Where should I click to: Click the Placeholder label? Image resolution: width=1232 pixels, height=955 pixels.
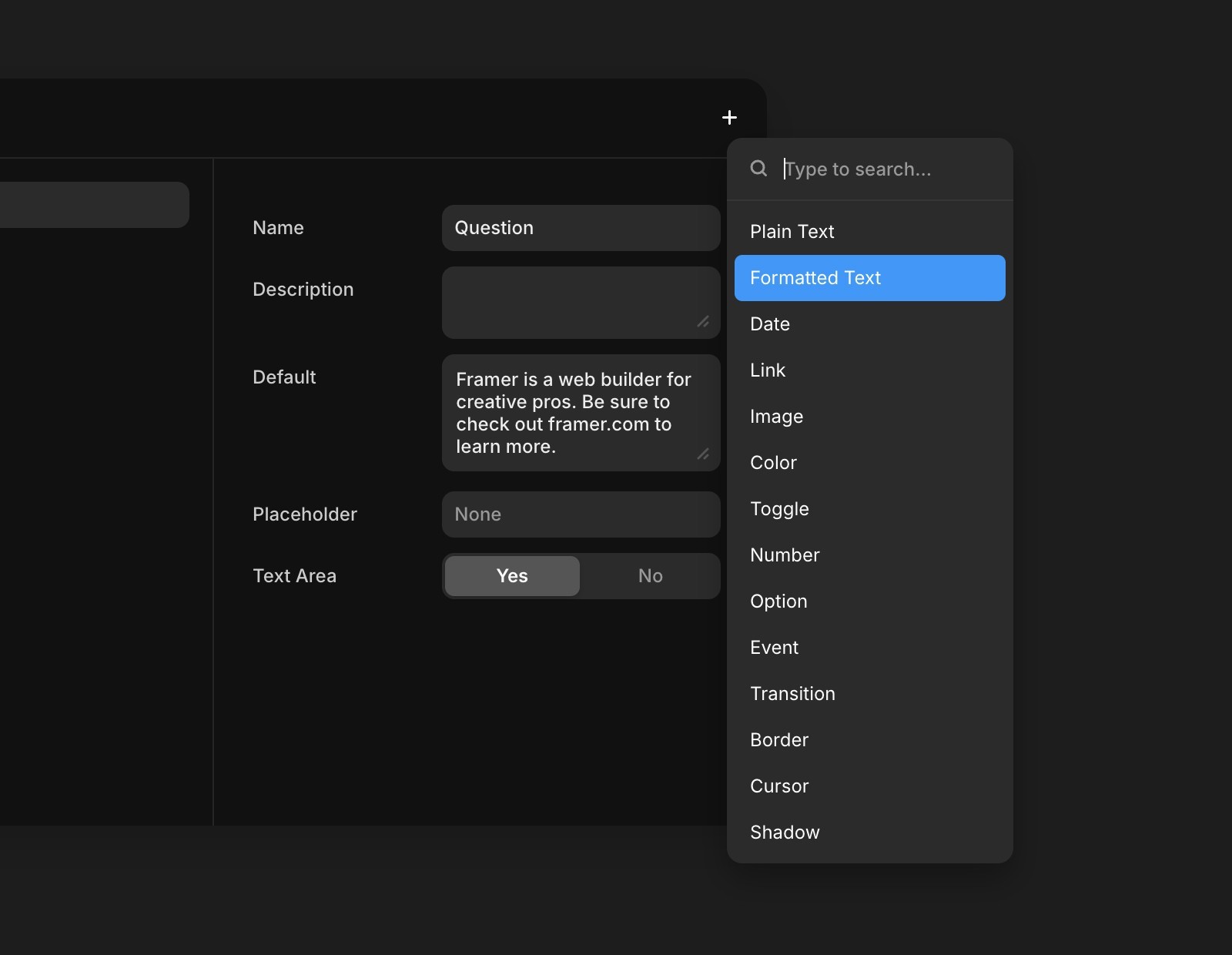coord(305,514)
